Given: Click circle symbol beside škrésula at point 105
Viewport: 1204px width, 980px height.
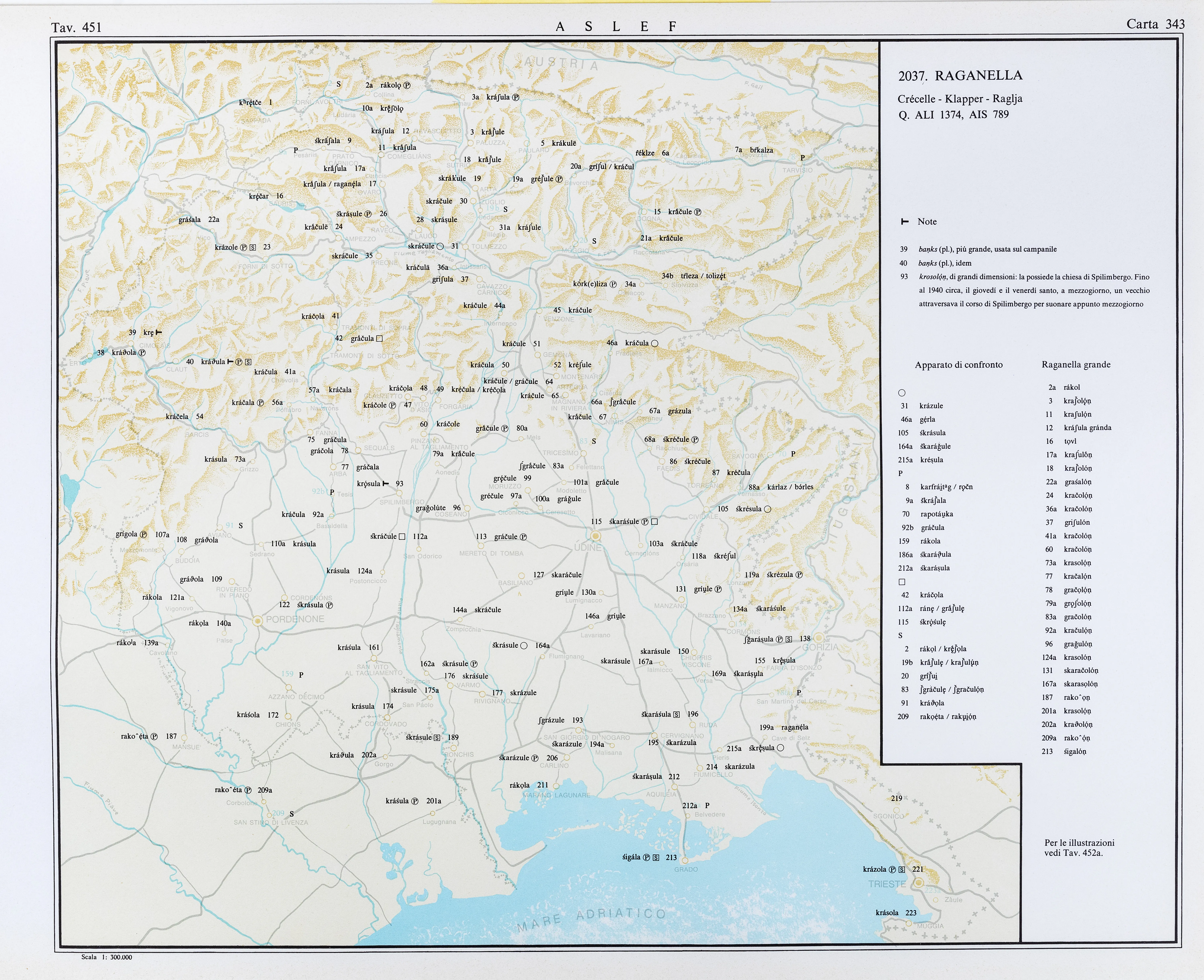Looking at the screenshot, I should coord(768,509).
